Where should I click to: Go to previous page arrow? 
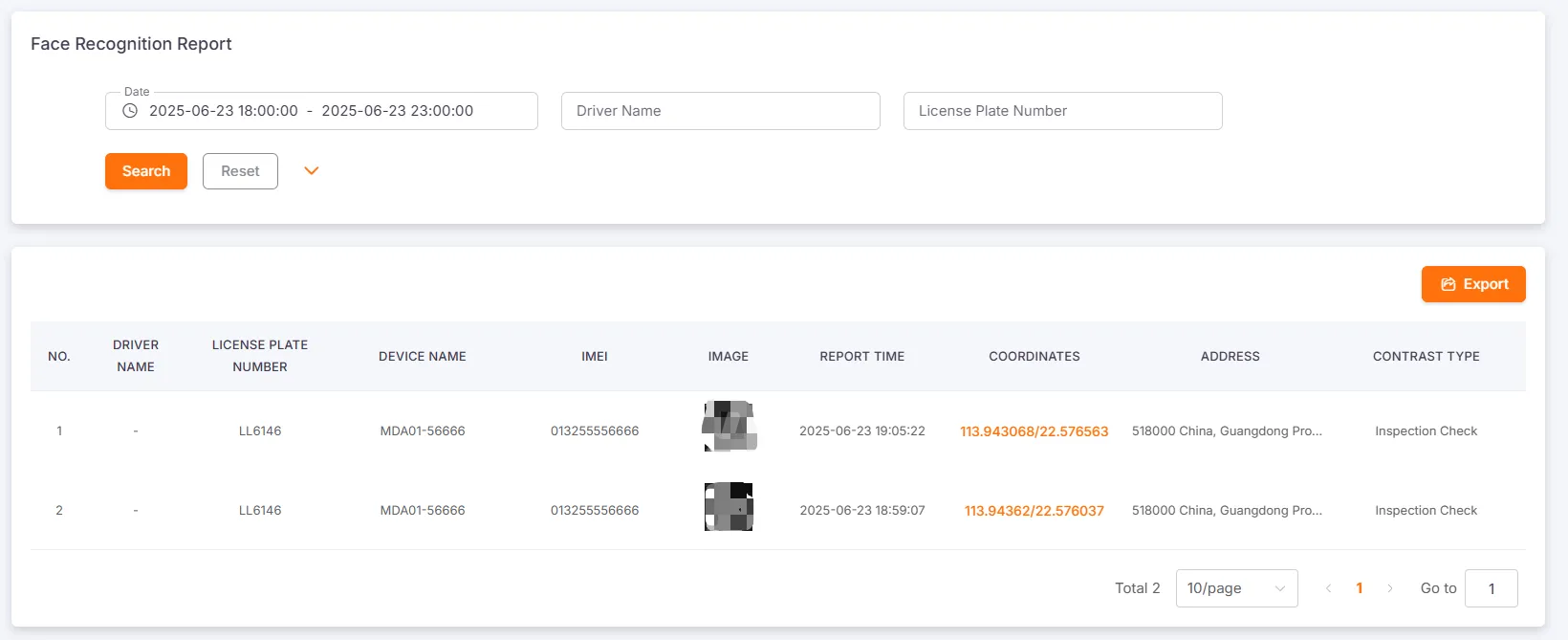coord(1328,588)
